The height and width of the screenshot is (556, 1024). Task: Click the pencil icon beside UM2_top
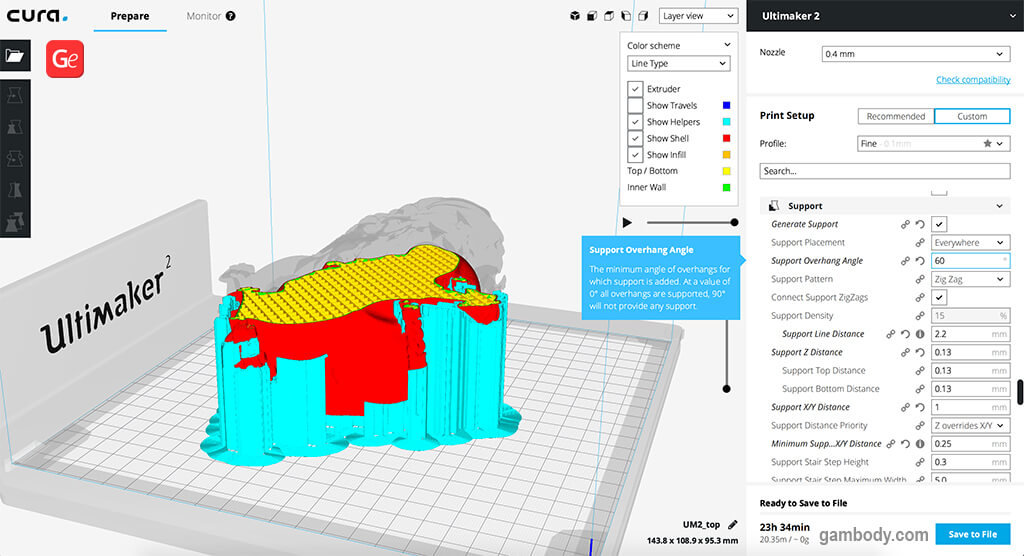[733, 524]
